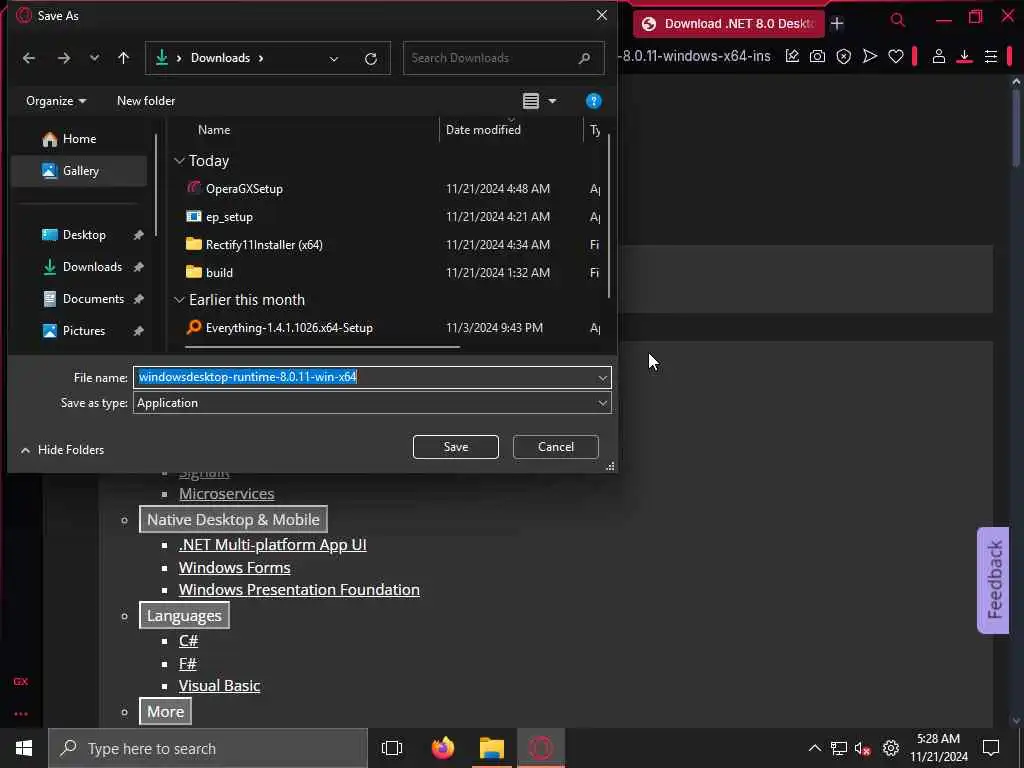Screen dimensions: 1024x768
Task: Open the sidebar three-dots menu
Action: [21, 713]
